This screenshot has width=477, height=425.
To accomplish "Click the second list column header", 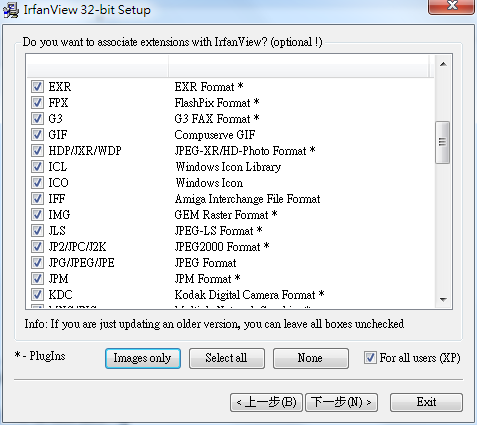I will pyautogui.click(x=299, y=66).
